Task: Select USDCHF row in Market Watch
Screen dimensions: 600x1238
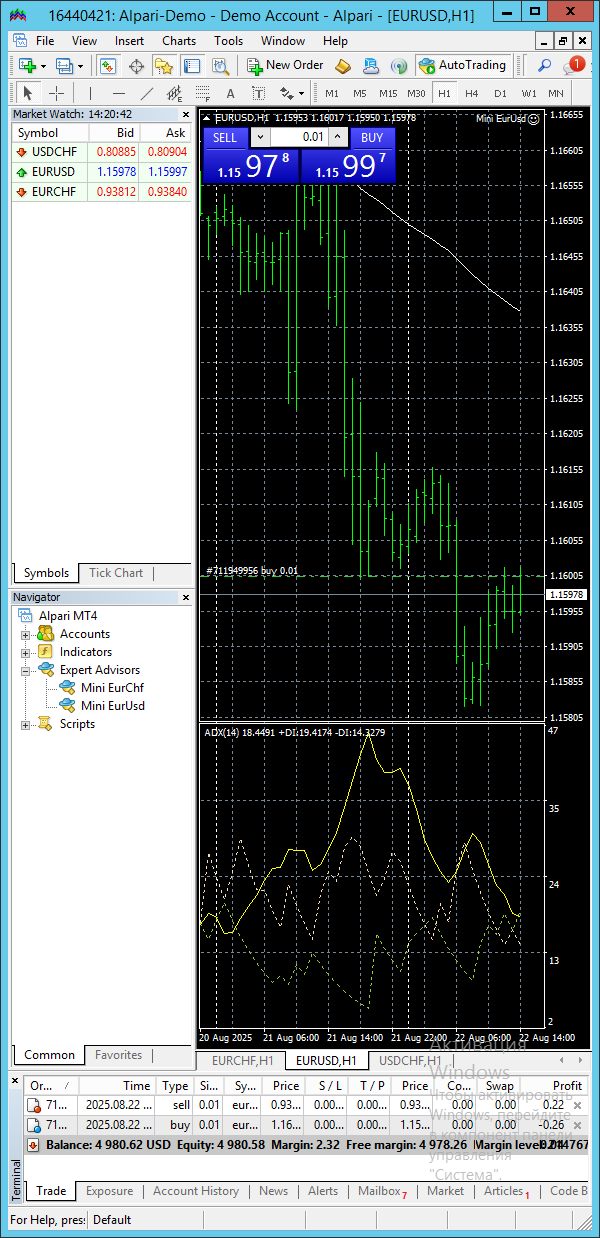Action: pyautogui.click(x=101, y=152)
